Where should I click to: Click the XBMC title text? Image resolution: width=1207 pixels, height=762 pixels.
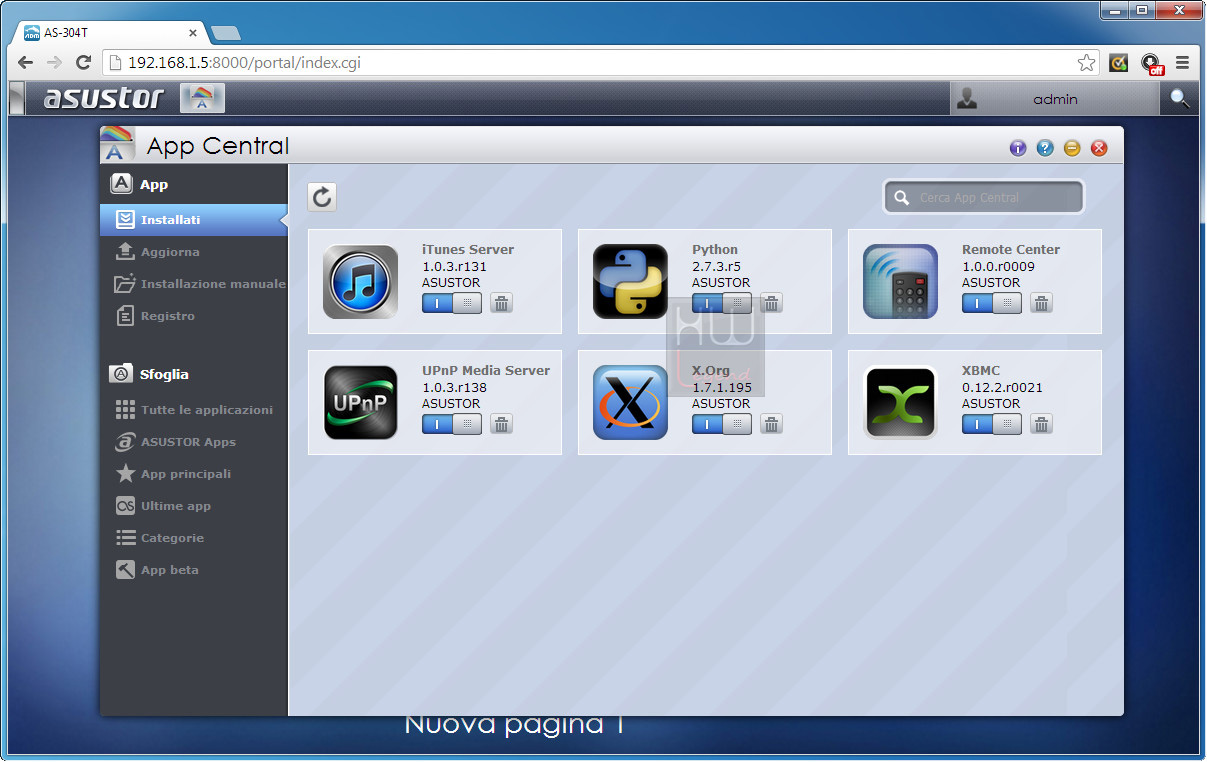[981, 371]
